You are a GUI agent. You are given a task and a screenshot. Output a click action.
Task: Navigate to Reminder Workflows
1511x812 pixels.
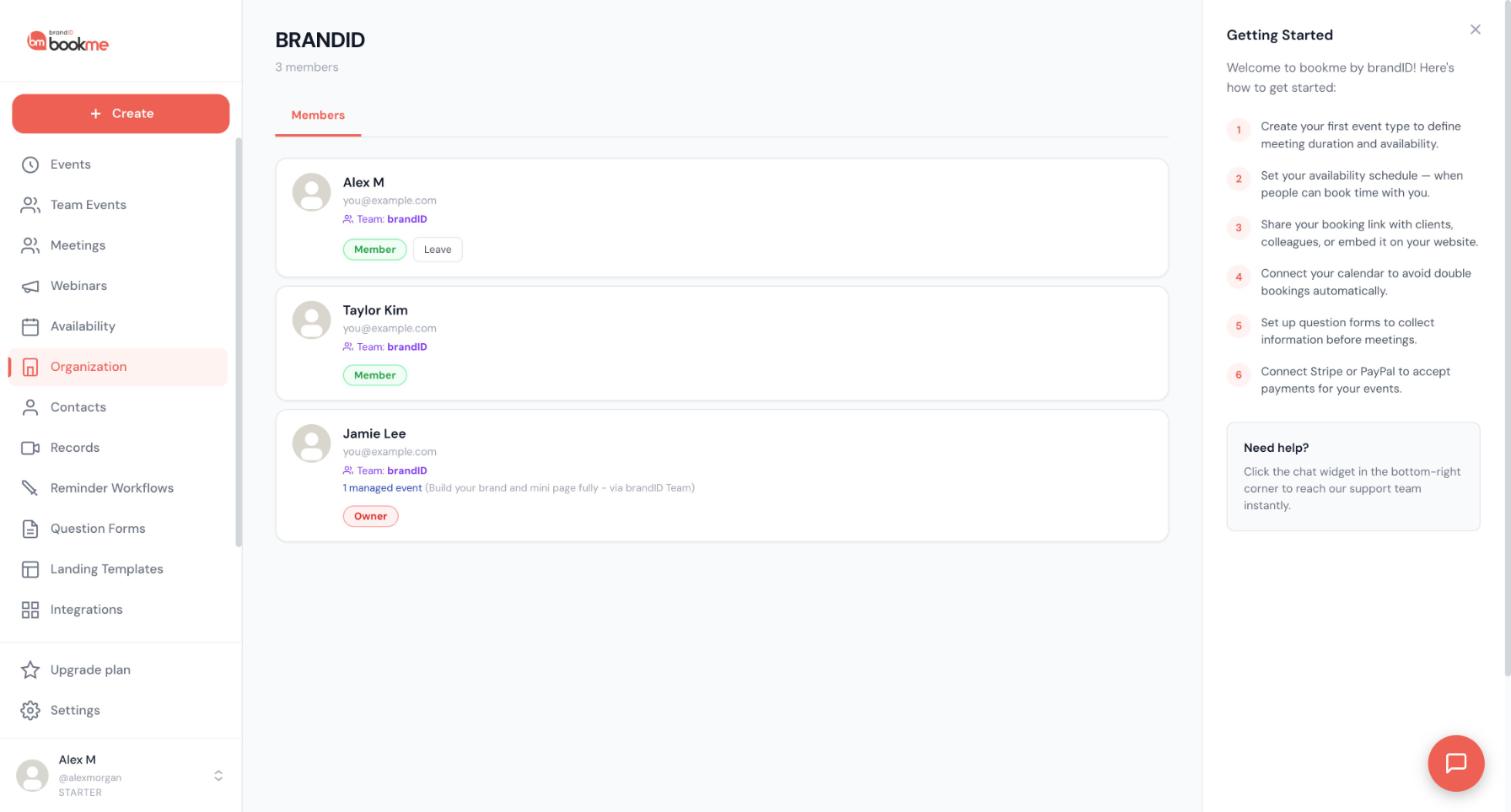coord(118,488)
